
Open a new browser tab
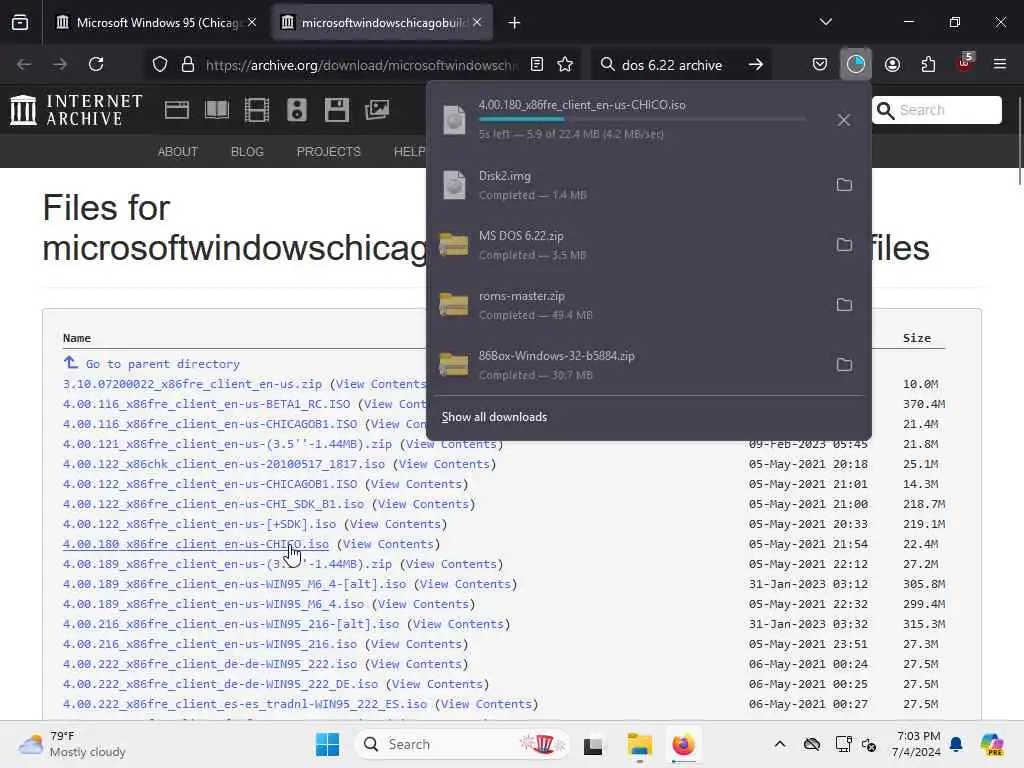(x=515, y=23)
